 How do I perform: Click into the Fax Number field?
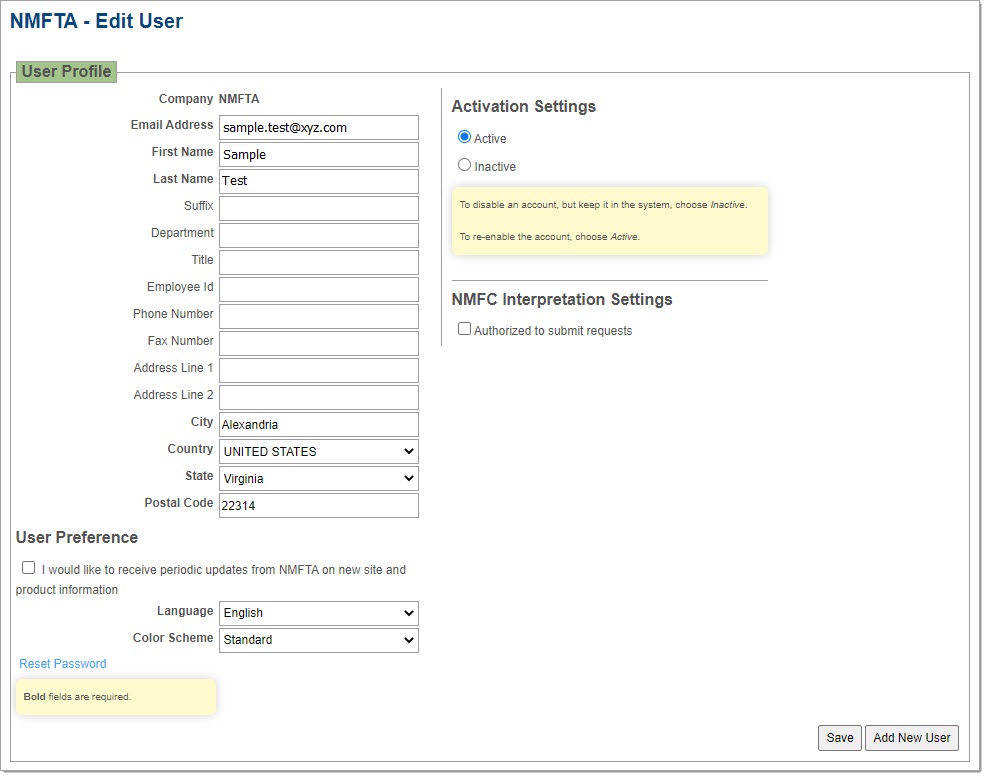pos(318,343)
